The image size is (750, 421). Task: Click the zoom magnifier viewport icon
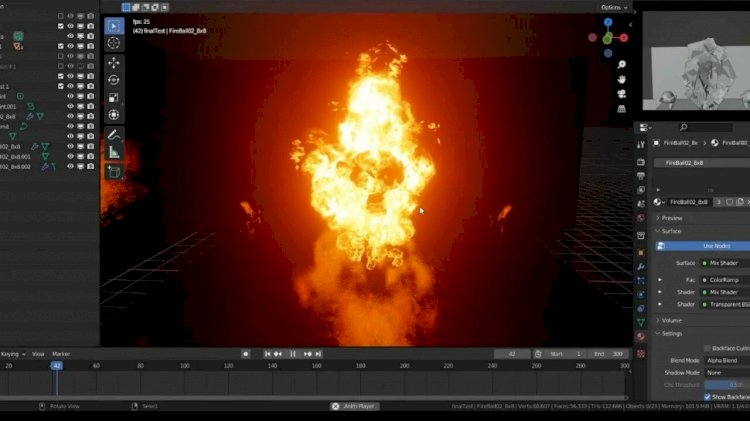tap(621, 64)
